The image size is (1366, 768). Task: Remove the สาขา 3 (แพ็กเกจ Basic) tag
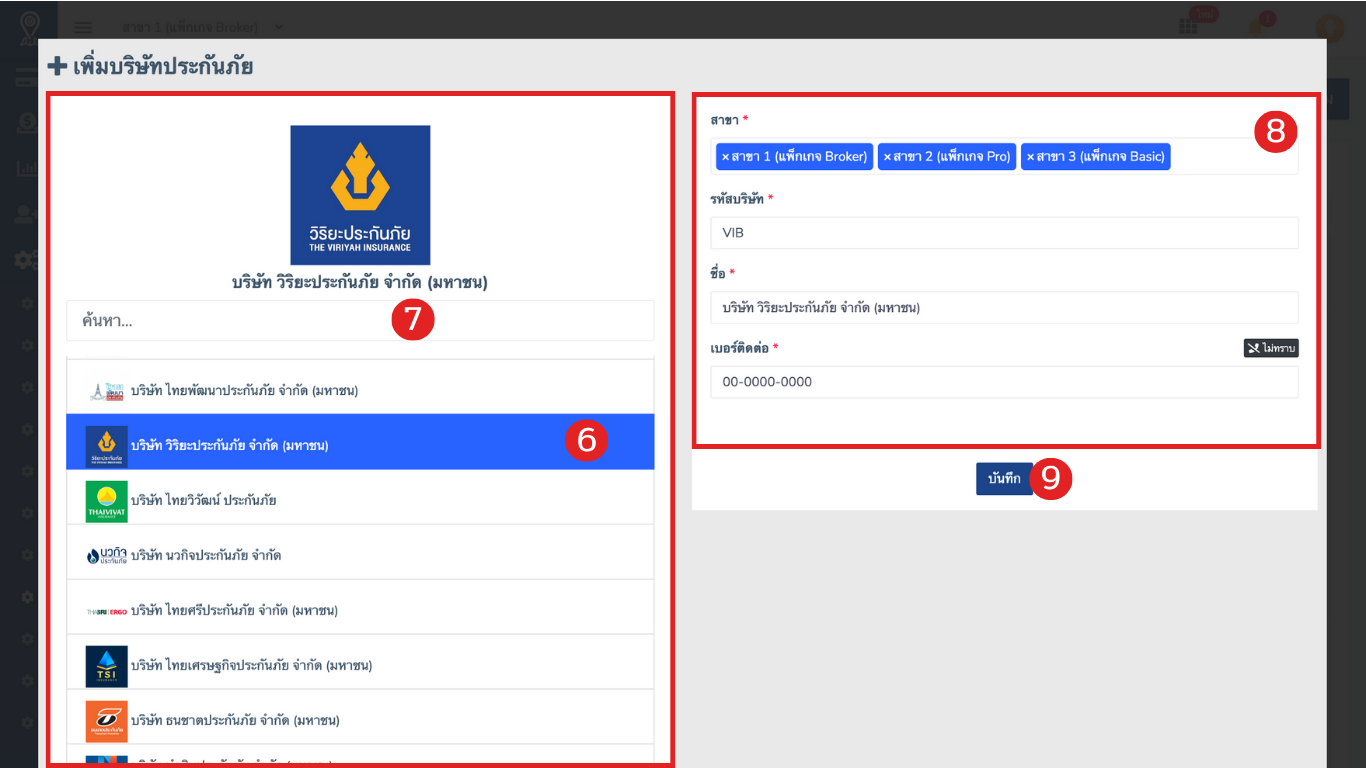tap(1030, 157)
